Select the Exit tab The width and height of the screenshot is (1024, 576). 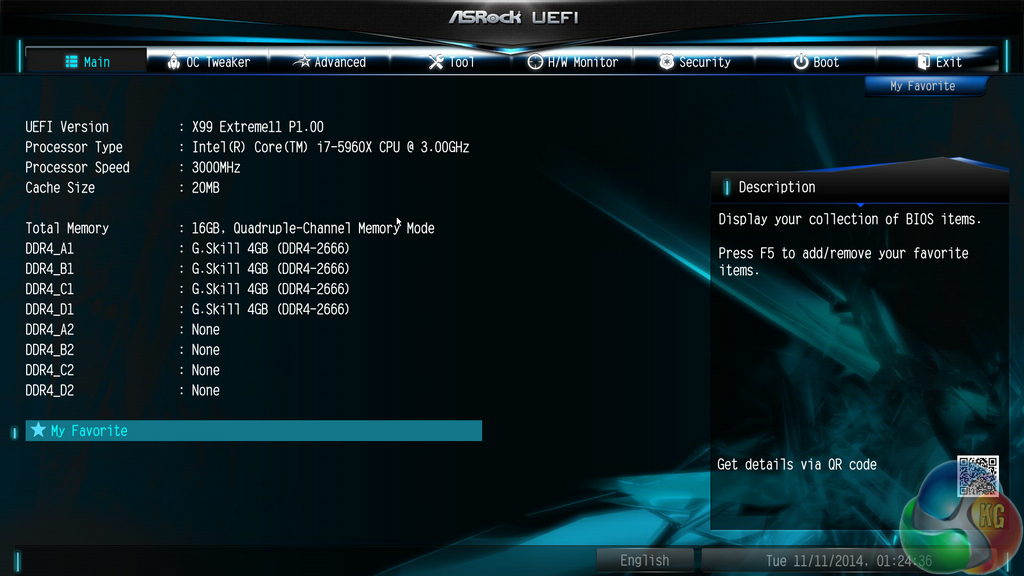click(x=937, y=61)
